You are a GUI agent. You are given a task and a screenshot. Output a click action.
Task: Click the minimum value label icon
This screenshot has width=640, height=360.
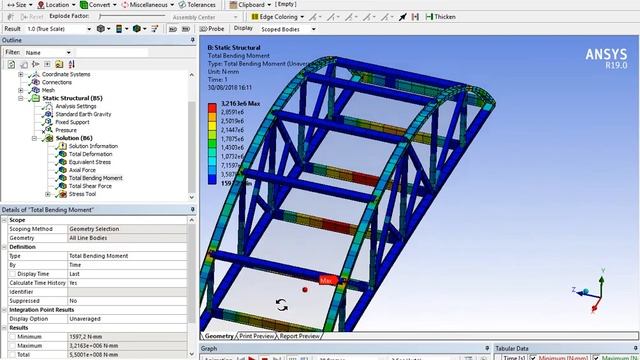(186, 29)
